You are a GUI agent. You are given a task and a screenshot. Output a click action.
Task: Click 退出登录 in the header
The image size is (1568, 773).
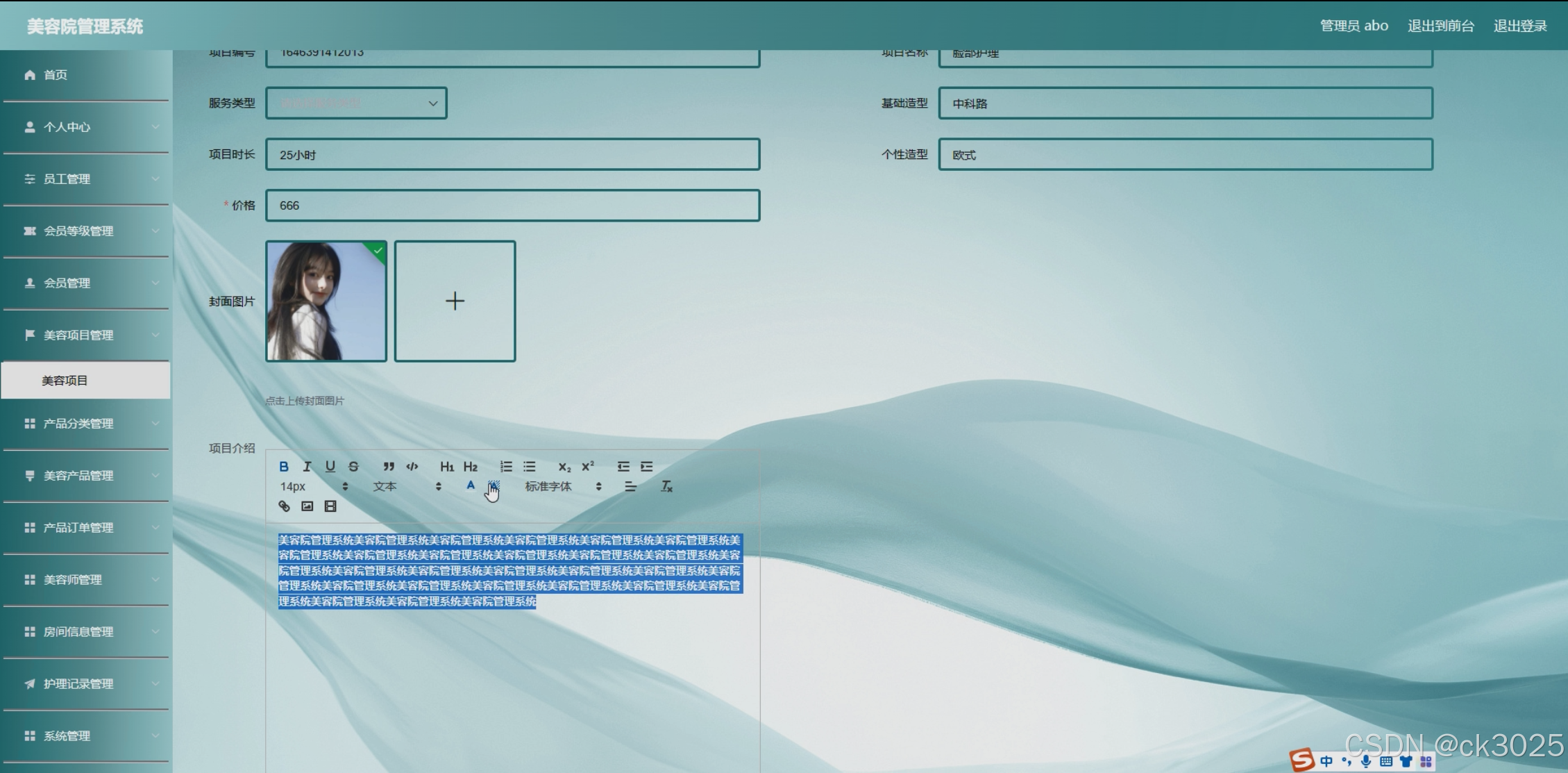[x=1519, y=26]
